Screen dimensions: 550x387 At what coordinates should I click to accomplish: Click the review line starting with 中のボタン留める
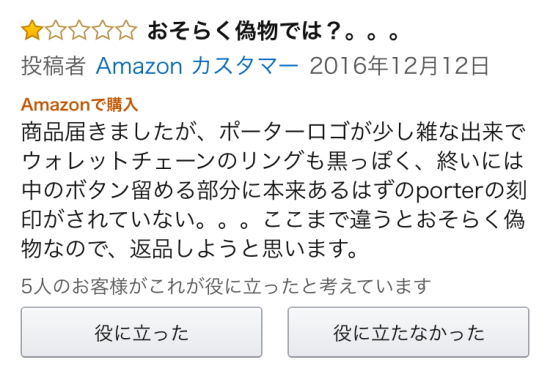274,191
